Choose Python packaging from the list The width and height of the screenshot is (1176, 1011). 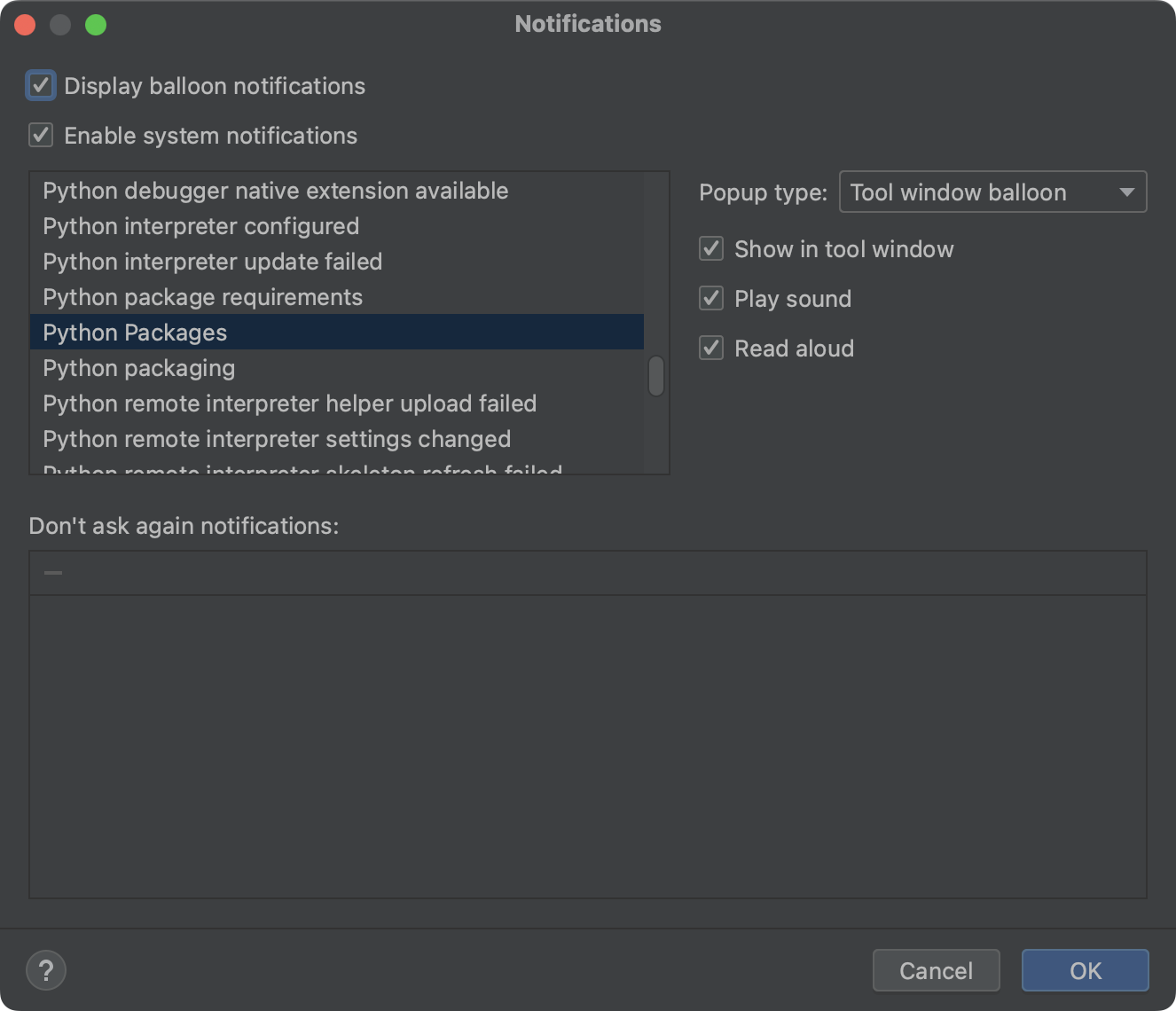pos(138,368)
